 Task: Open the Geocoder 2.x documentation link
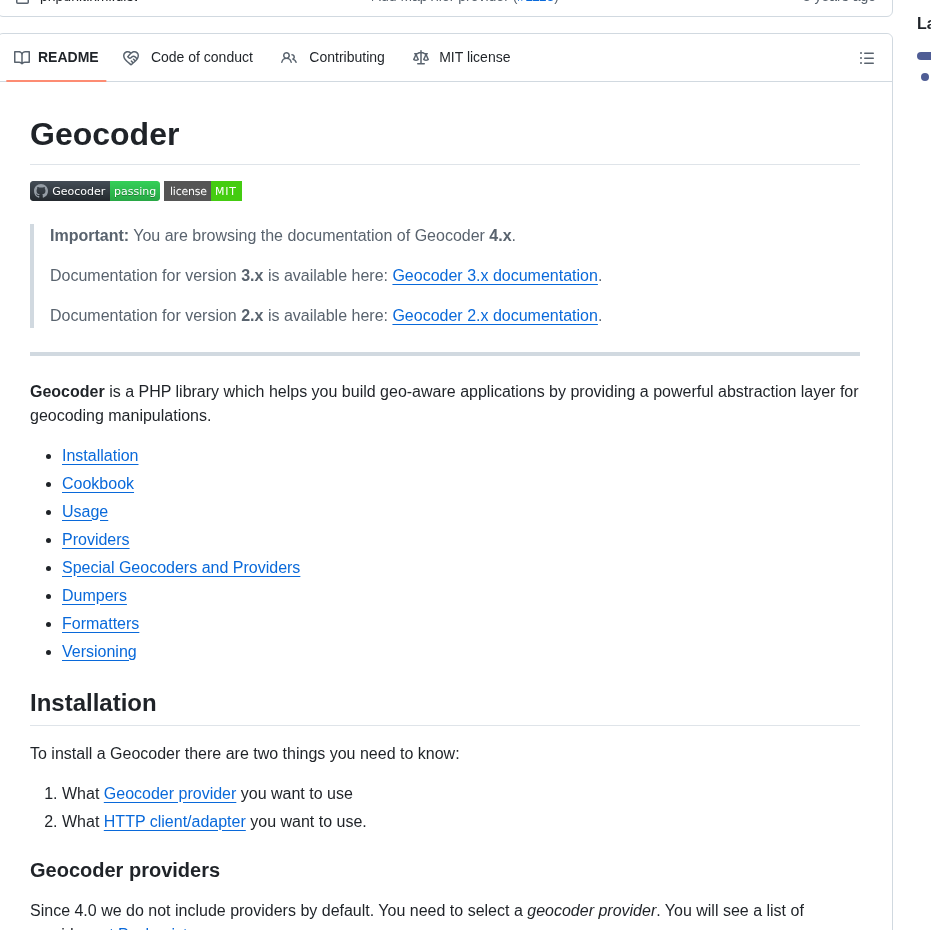(494, 315)
